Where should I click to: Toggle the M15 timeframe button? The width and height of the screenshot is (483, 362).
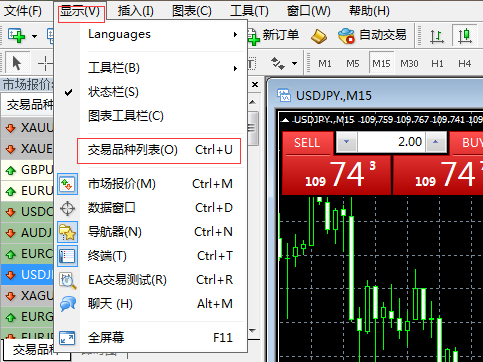tap(381, 63)
